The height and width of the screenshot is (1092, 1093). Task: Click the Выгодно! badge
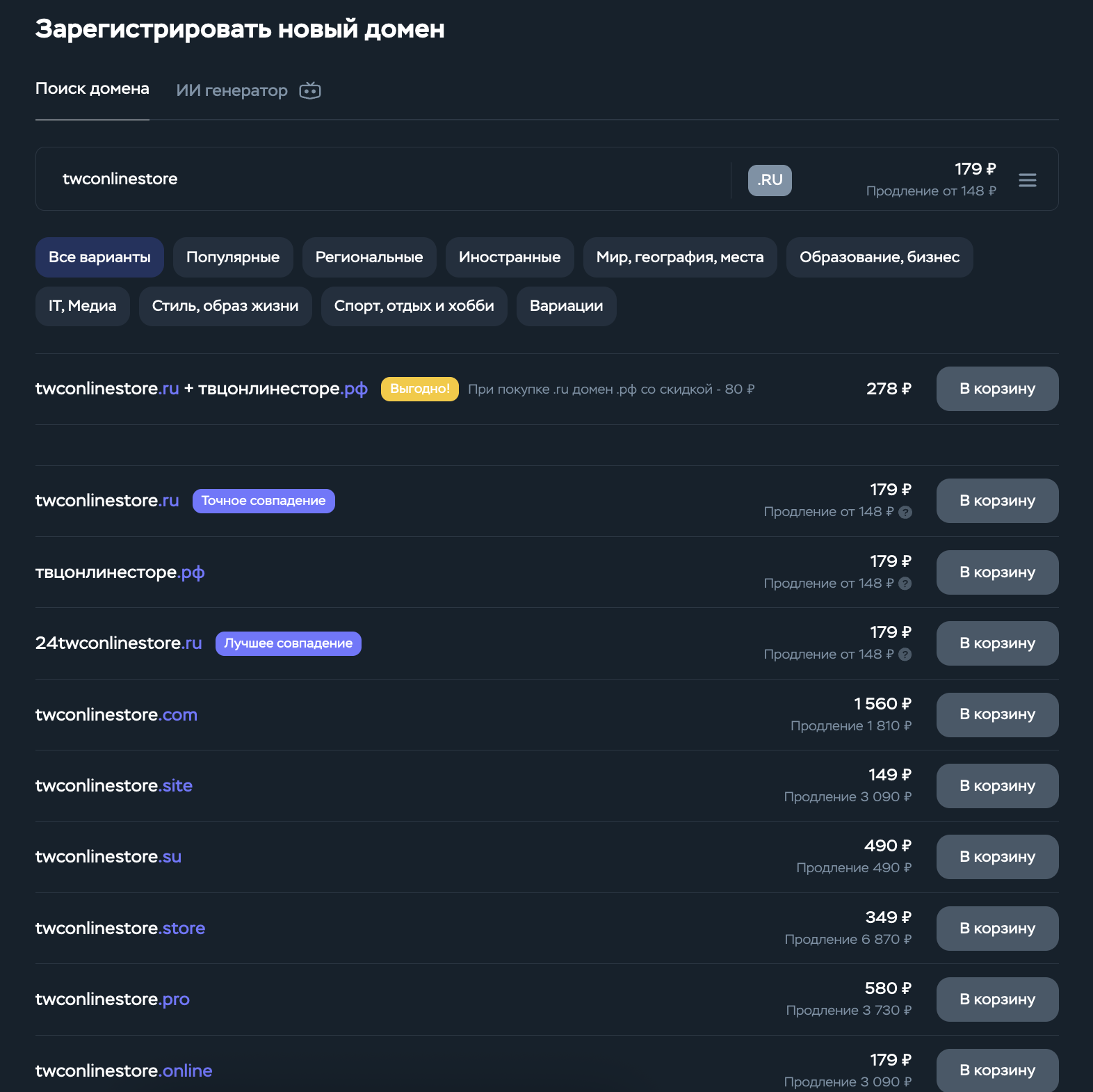coord(419,389)
